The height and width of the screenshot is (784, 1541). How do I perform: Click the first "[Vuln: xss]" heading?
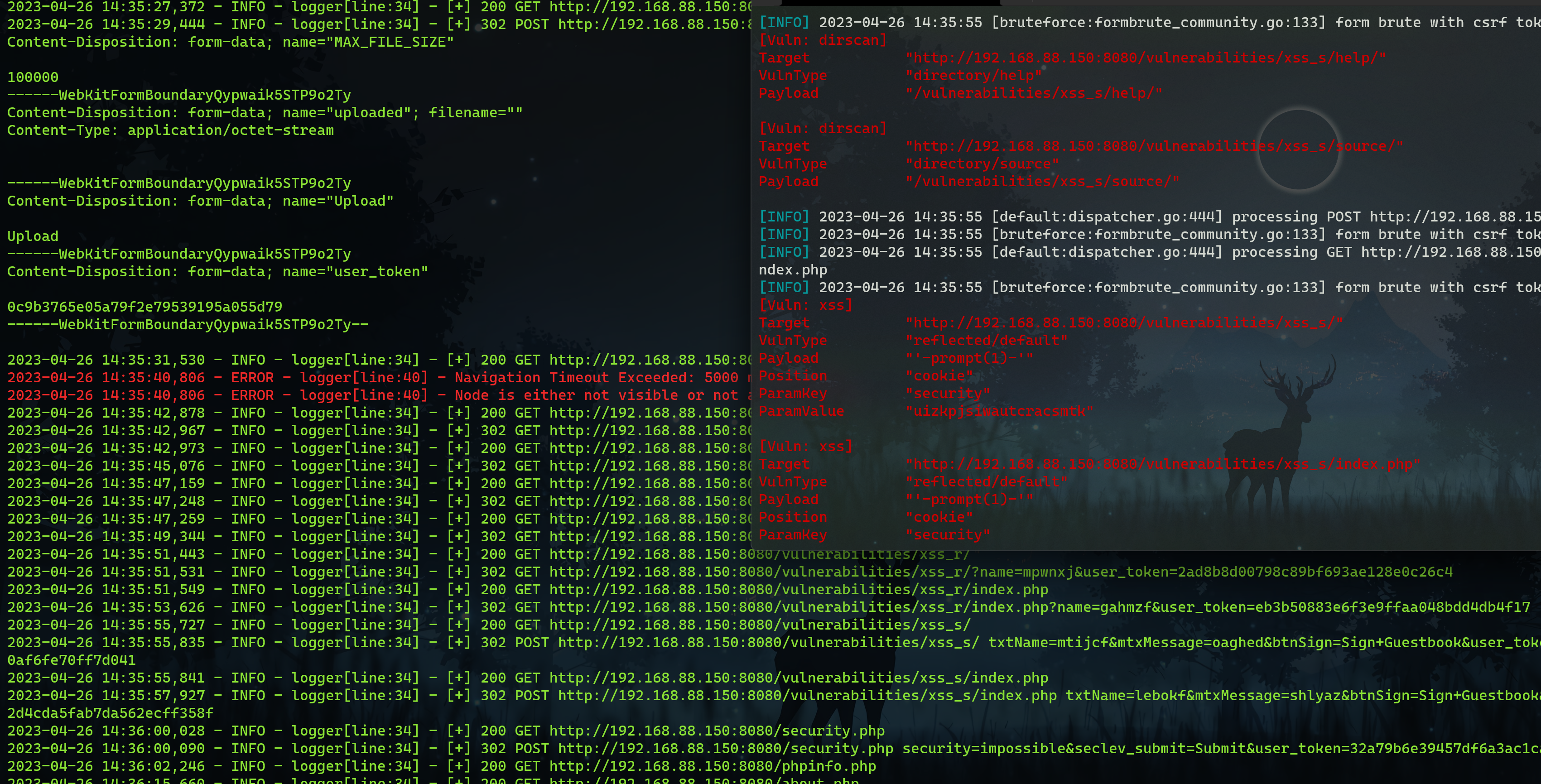[x=805, y=306]
